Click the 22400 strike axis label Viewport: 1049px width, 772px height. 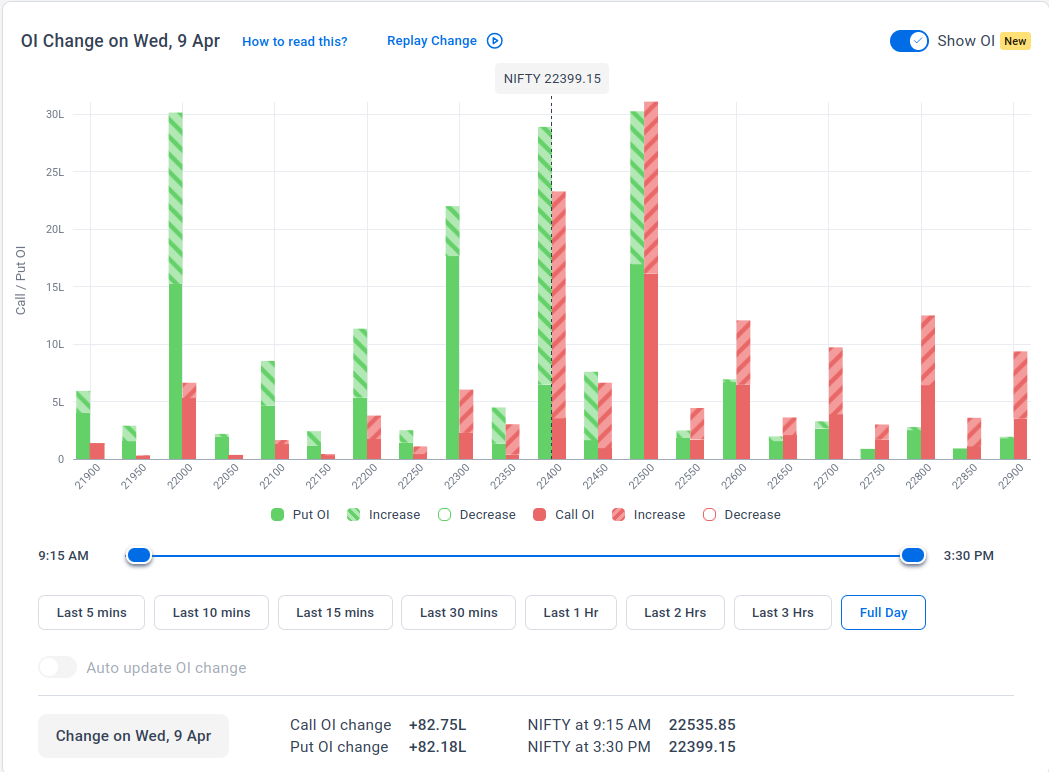point(550,477)
